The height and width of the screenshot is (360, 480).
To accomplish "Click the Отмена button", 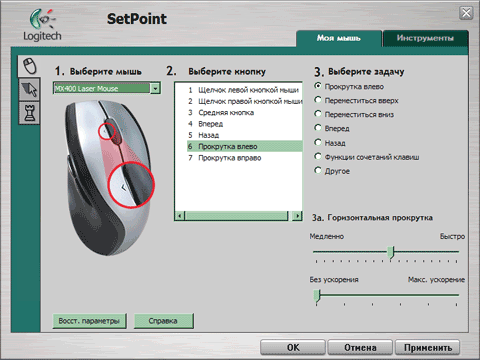I will pyautogui.click(x=360, y=348).
